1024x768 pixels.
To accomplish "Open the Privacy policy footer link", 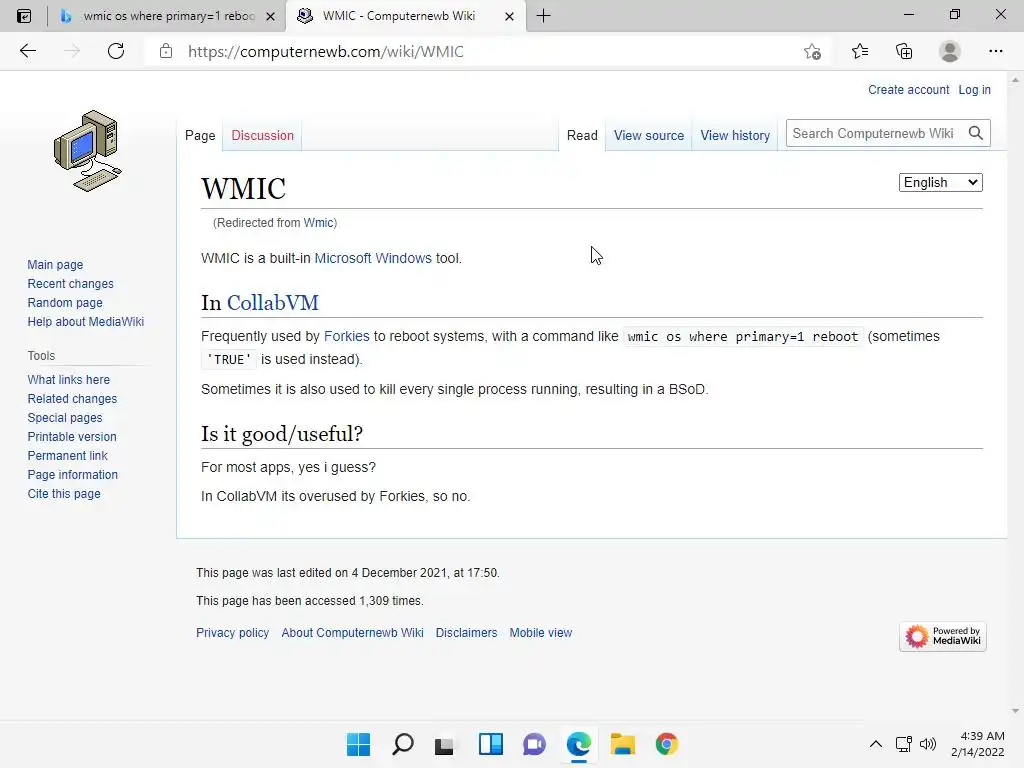I will [232, 632].
